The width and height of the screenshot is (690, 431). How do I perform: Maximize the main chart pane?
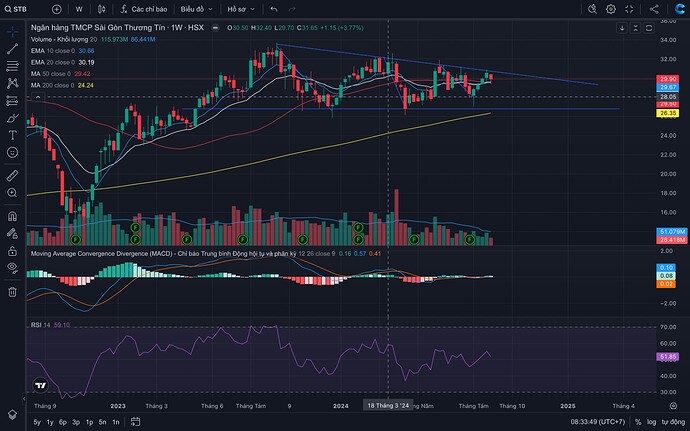tap(649, 28)
